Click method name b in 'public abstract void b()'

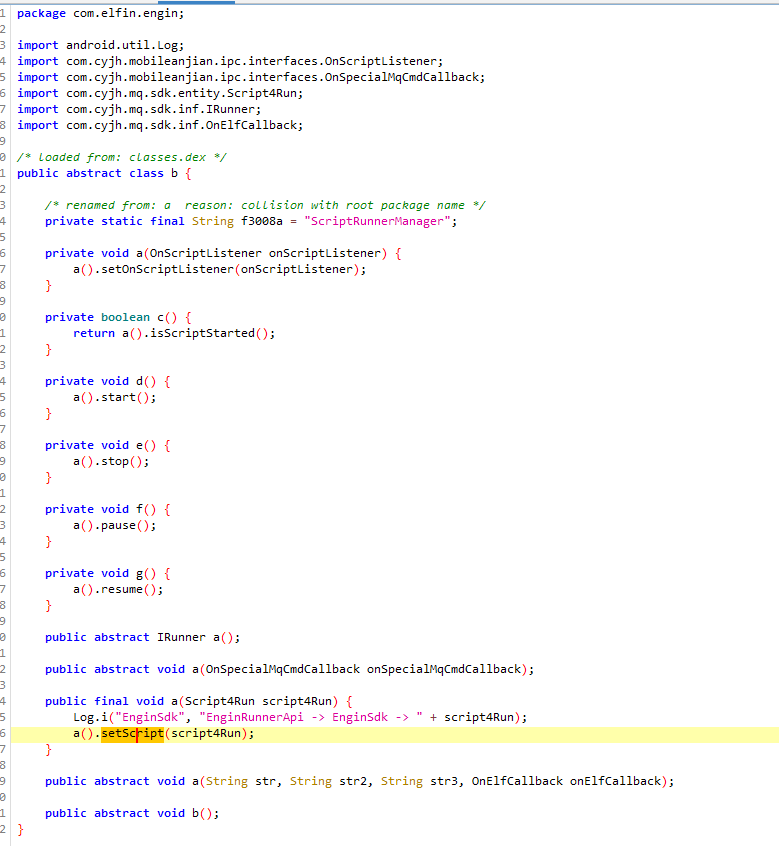pyautogui.click(x=195, y=813)
